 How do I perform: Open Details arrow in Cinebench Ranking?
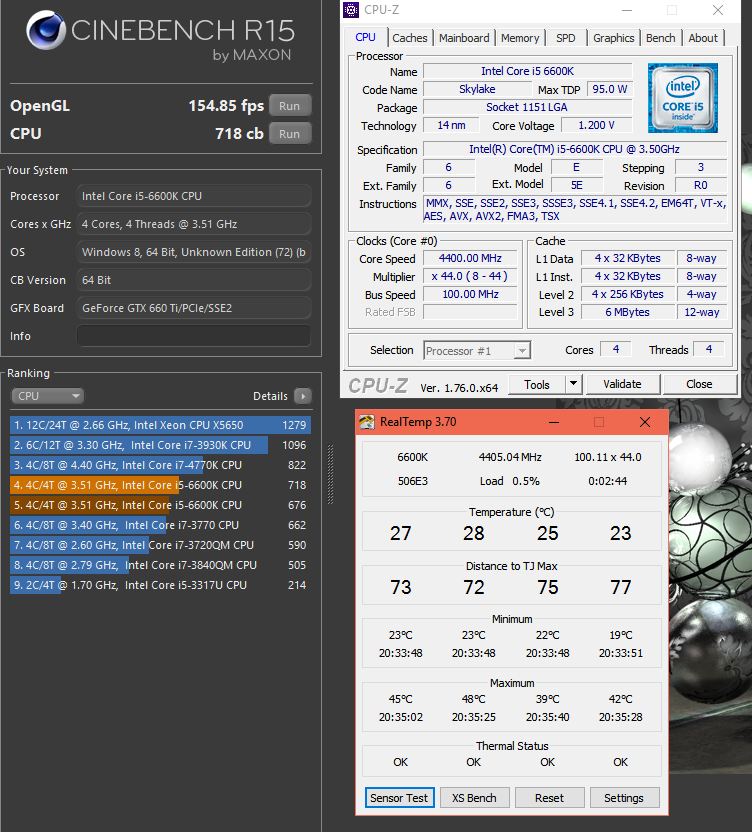coord(303,396)
